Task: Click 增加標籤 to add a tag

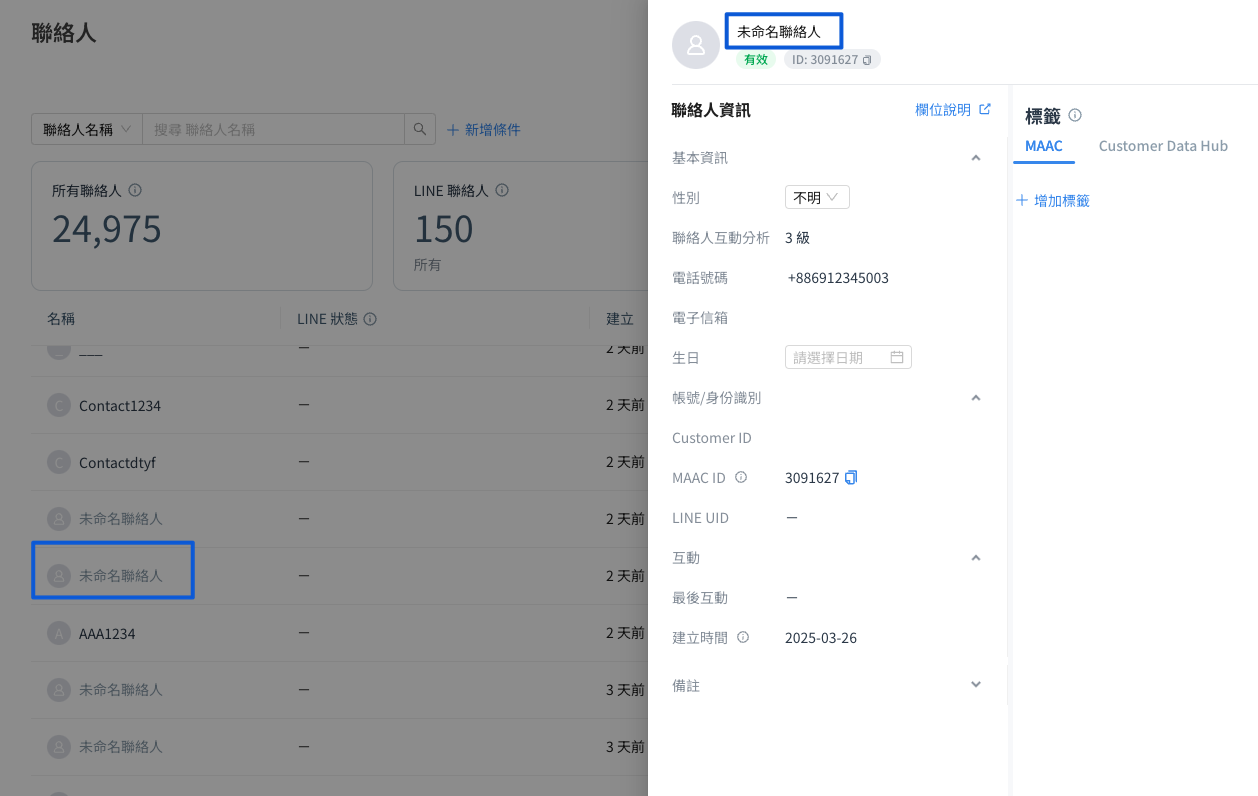Action: click(1053, 201)
